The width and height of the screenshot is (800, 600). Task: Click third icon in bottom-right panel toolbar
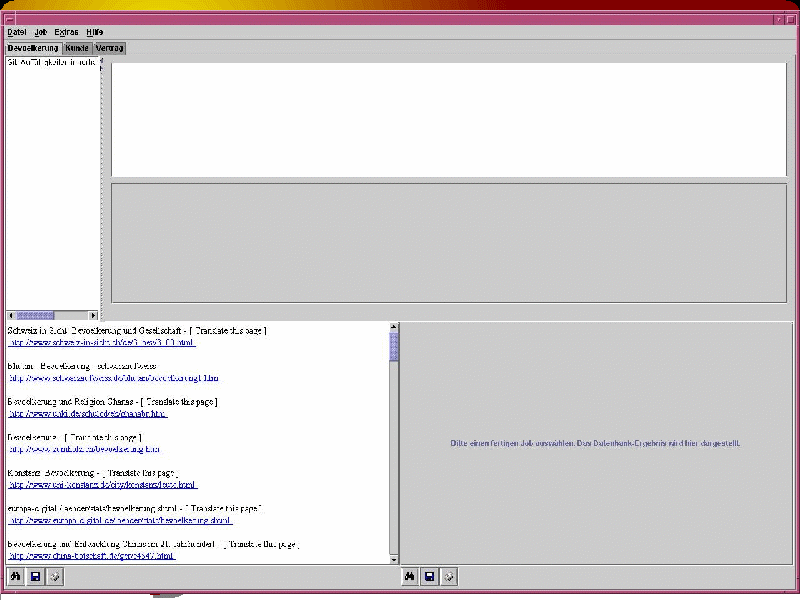coord(449,576)
